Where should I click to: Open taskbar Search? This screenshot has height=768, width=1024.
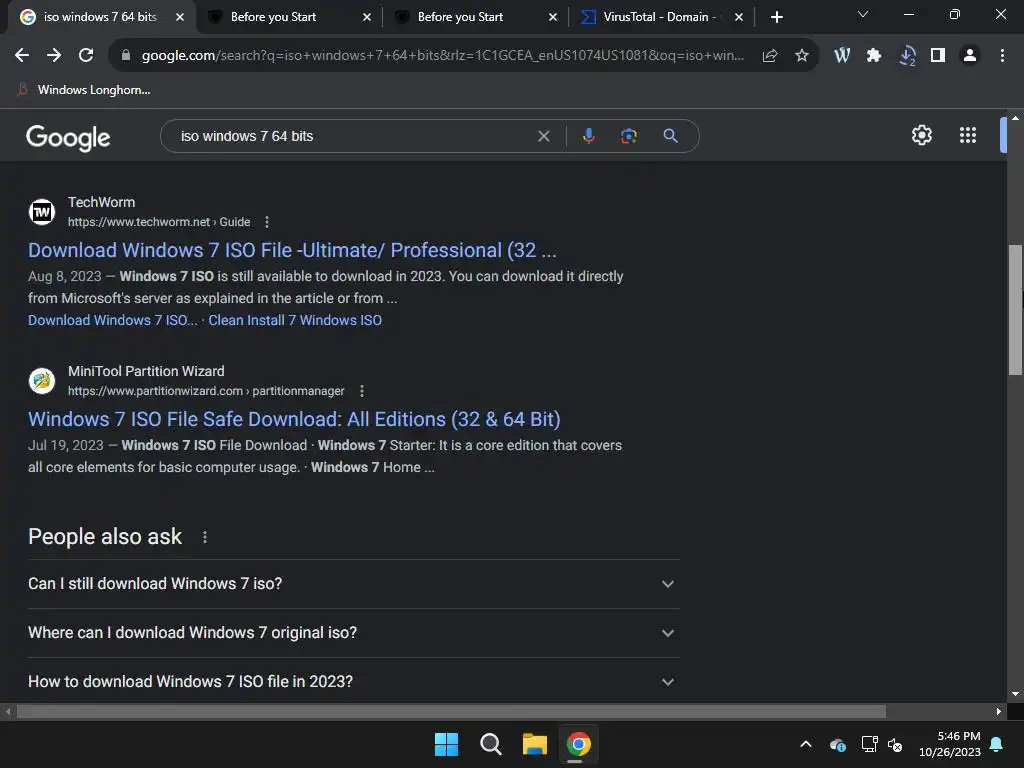pyautogui.click(x=490, y=744)
